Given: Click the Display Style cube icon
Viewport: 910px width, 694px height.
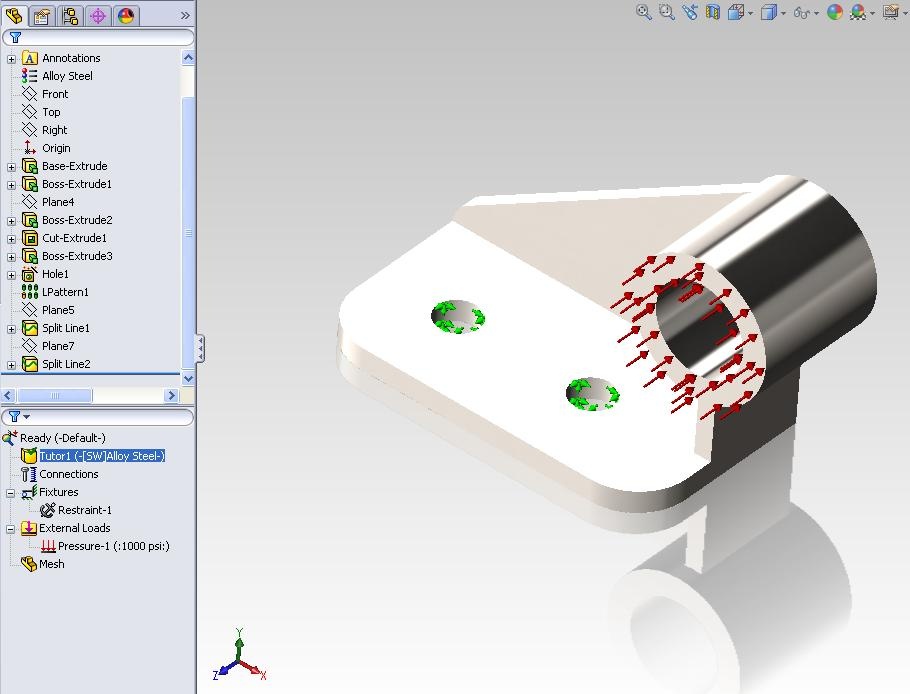Looking at the screenshot, I should (768, 12).
